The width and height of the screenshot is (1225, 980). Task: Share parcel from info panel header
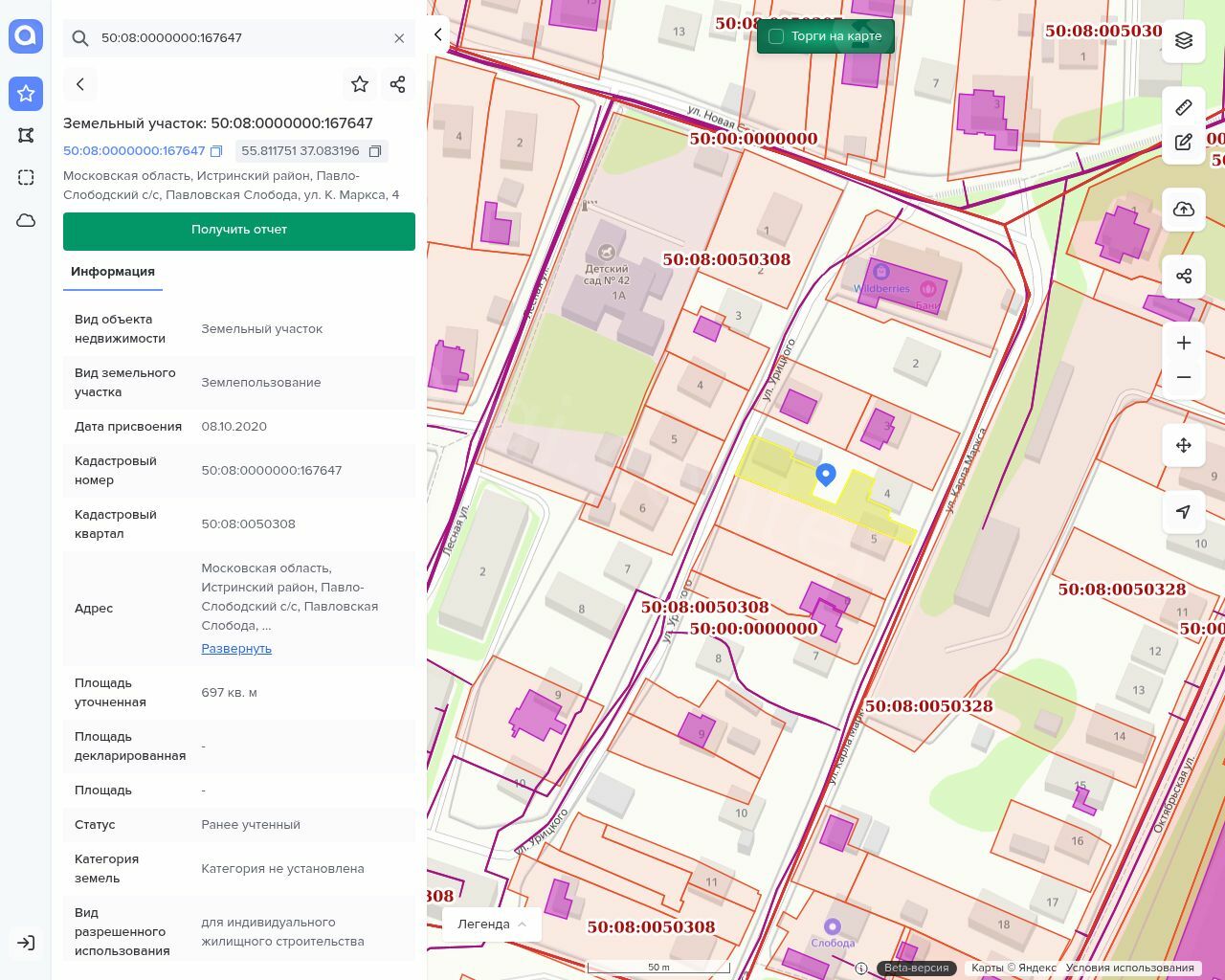pyautogui.click(x=398, y=84)
